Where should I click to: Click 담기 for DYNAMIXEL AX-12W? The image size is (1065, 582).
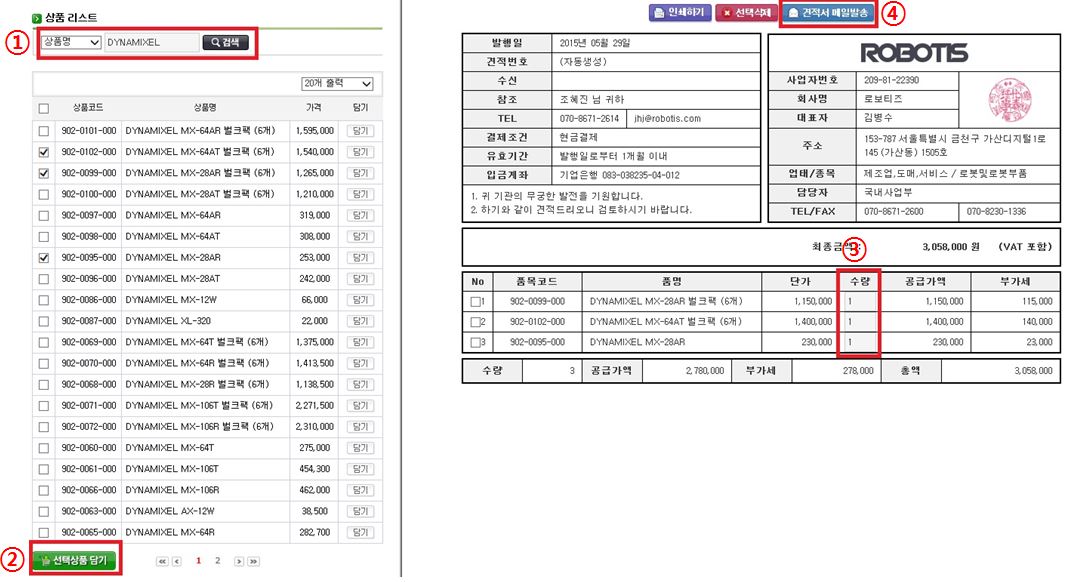[360, 511]
